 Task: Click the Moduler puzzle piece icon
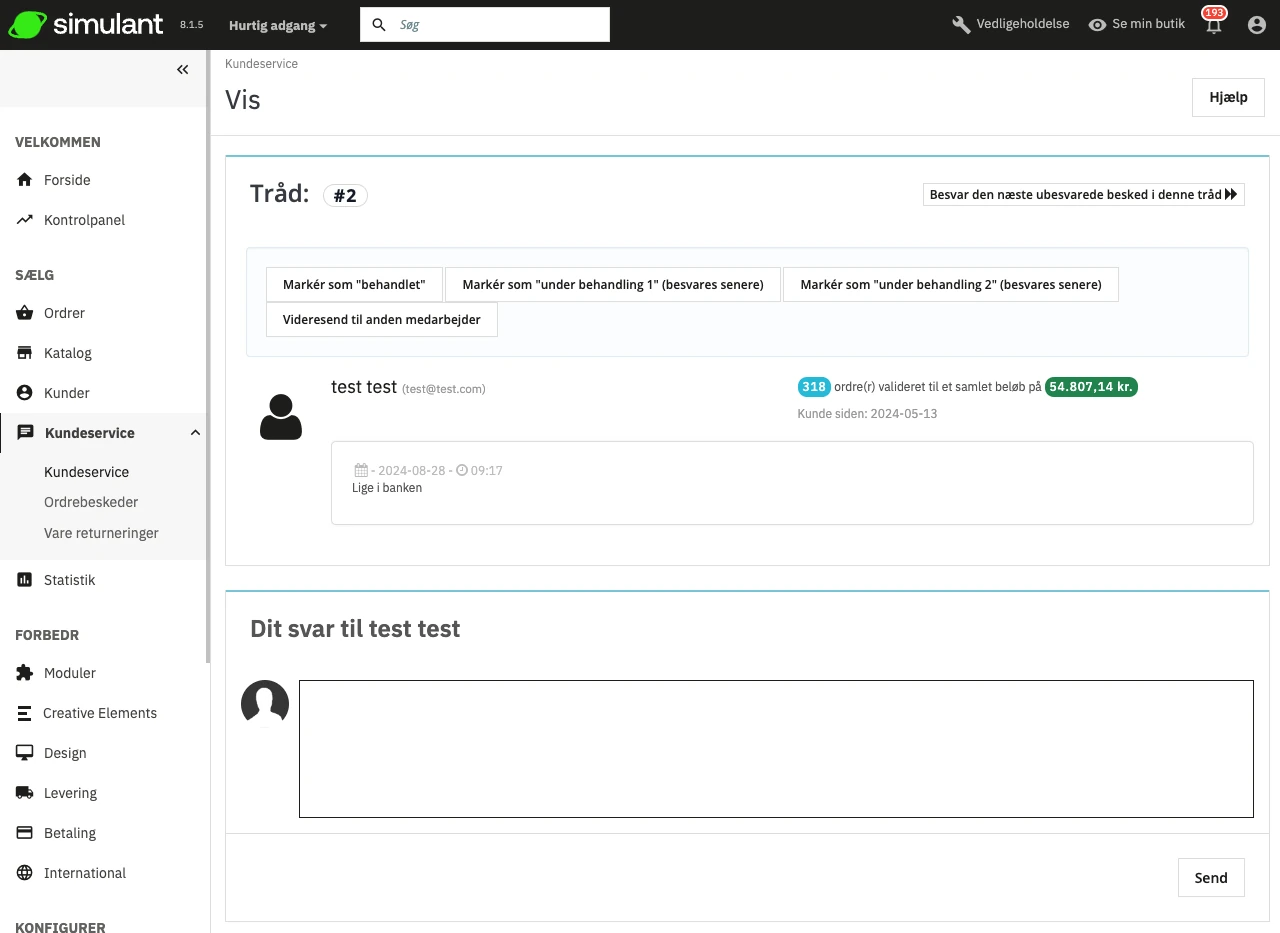point(25,673)
